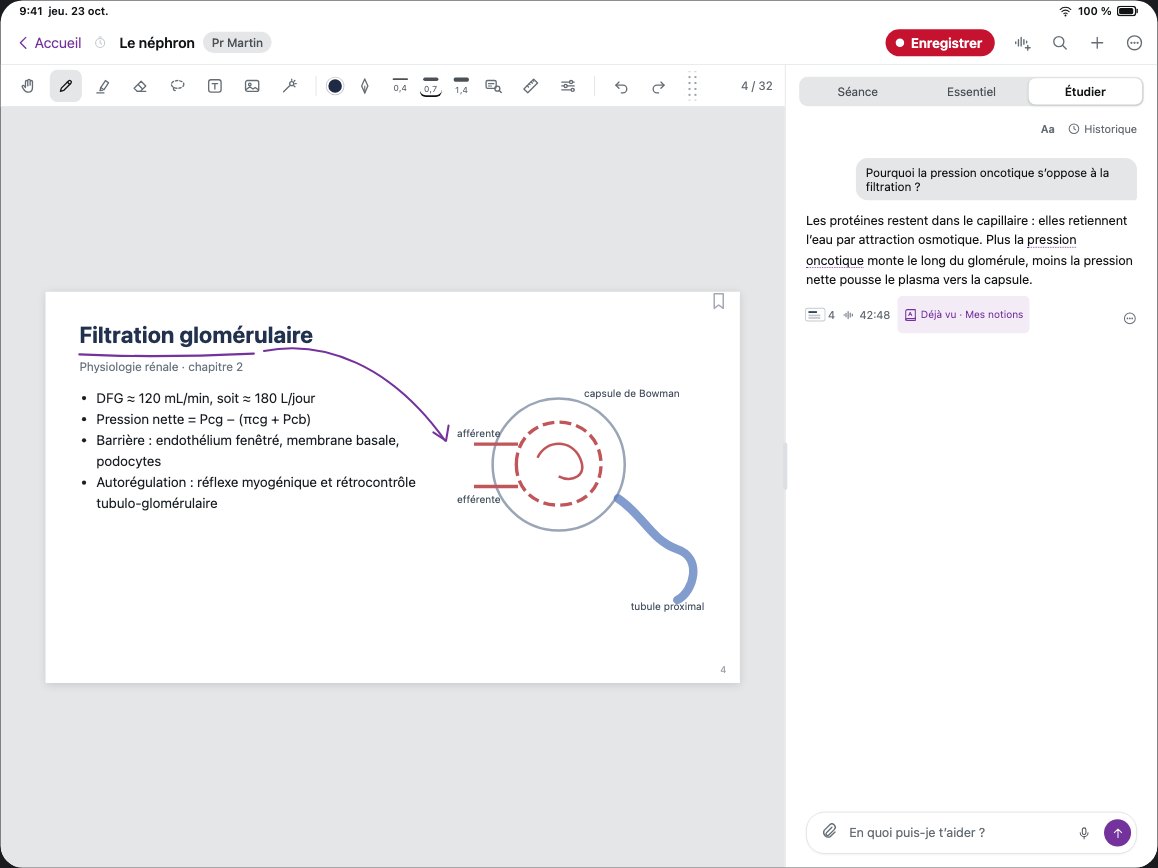Select the highlighter tool
1158x868 pixels.
[x=103, y=86]
